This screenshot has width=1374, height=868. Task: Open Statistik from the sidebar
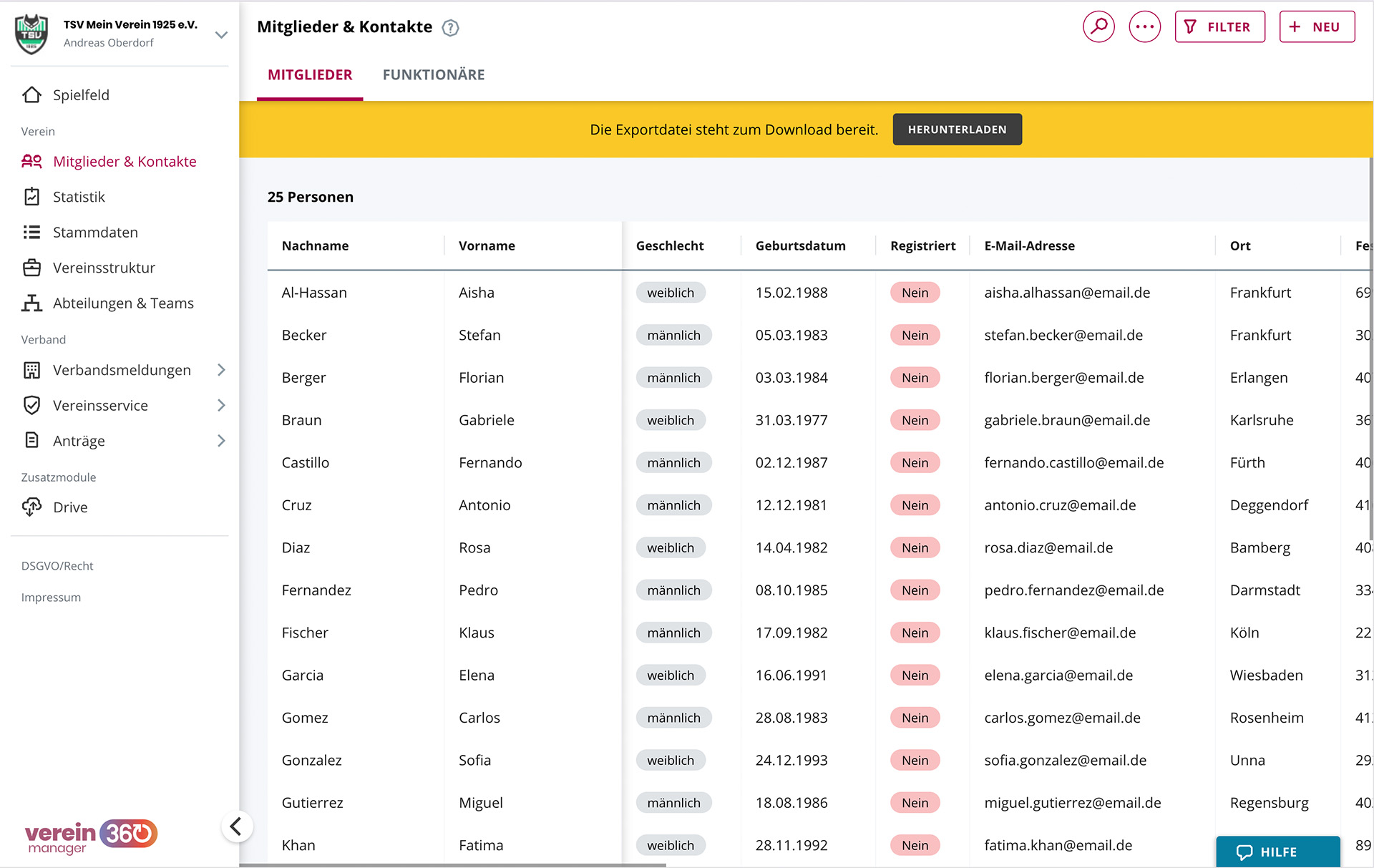pyautogui.click(x=79, y=197)
